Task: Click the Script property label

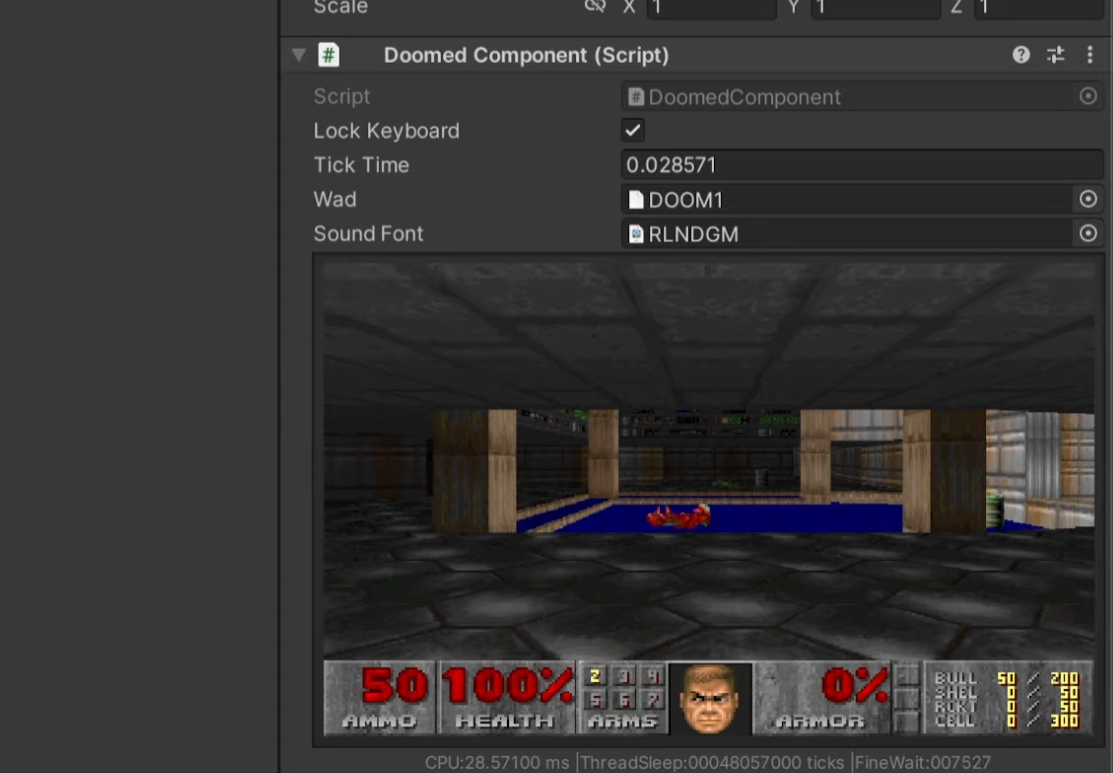Action: coord(341,97)
